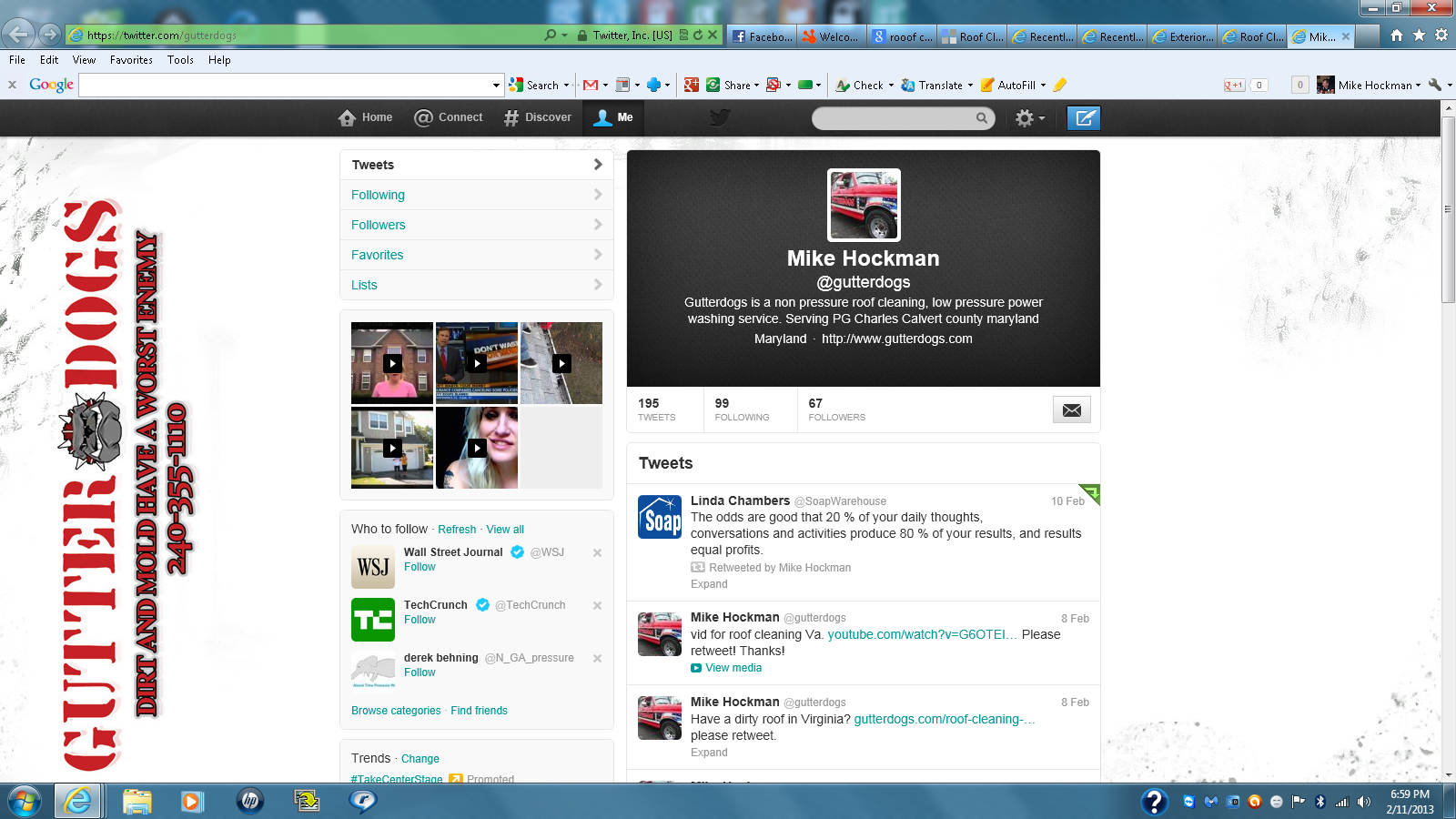Click the compose new tweet icon
The image size is (1456, 819).
[1083, 118]
